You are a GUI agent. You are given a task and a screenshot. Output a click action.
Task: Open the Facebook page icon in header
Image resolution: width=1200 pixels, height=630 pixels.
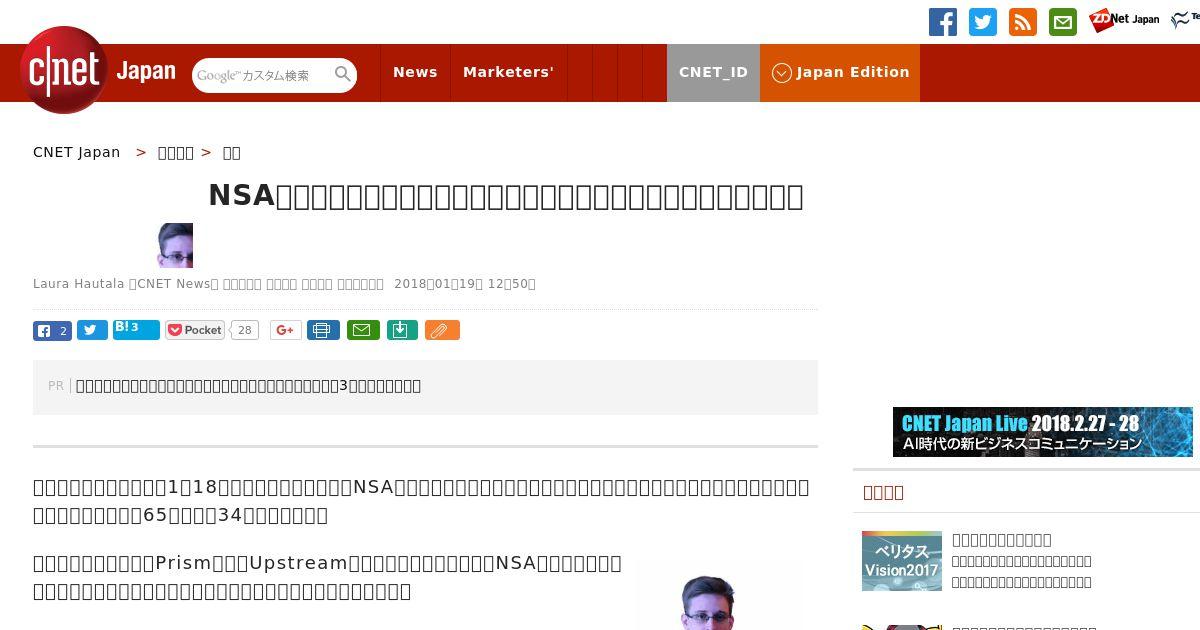point(943,22)
